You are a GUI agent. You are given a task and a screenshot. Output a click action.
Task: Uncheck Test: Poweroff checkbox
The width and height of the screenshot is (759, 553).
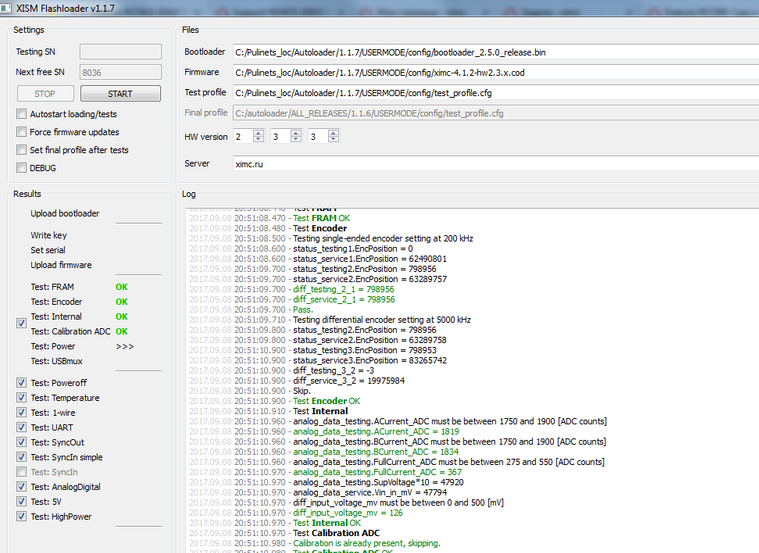coord(21,383)
